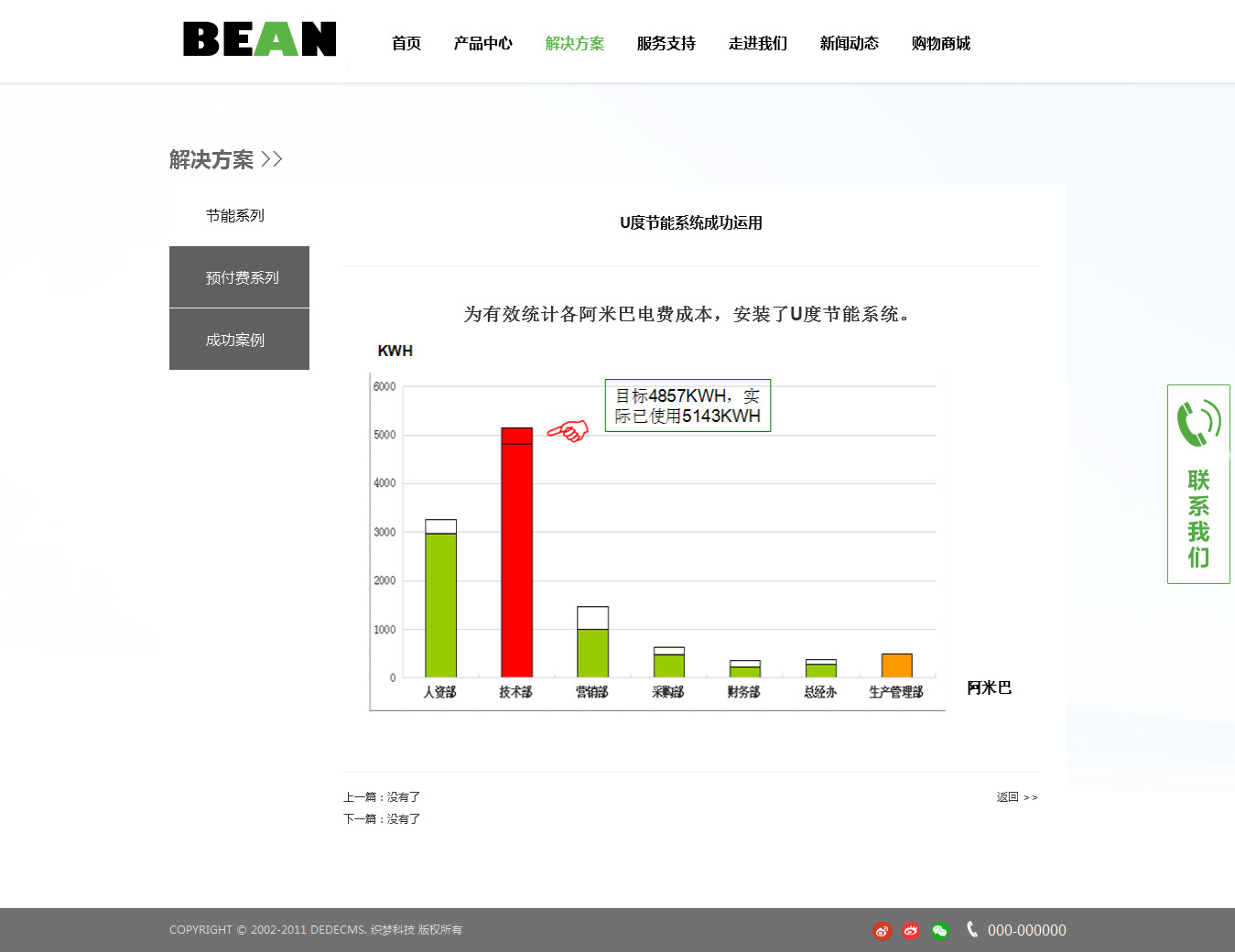Click the white phone icon in the footer
The height and width of the screenshot is (952, 1235).
[x=971, y=929]
